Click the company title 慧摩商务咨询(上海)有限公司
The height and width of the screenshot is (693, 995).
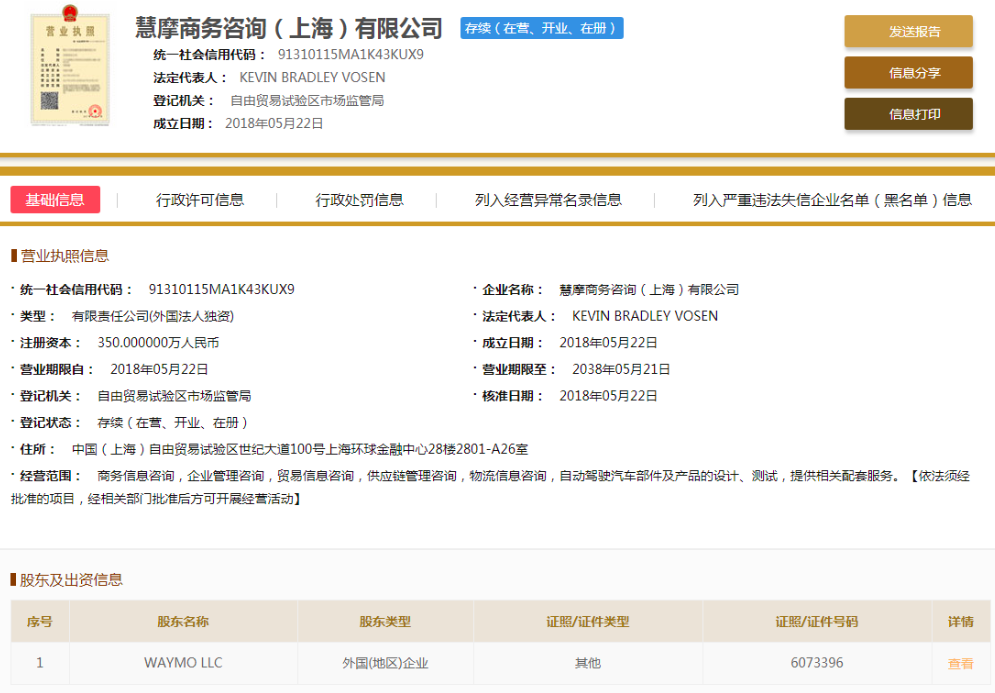point(289,28)
